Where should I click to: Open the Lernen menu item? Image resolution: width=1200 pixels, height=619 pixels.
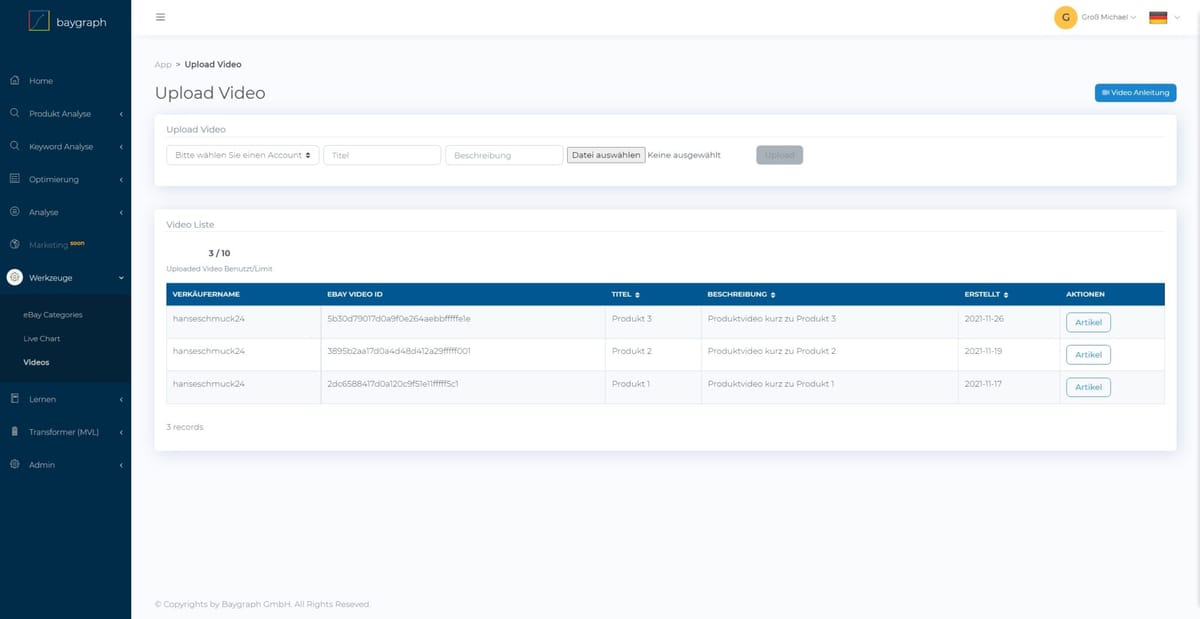[x=42, y=399]
